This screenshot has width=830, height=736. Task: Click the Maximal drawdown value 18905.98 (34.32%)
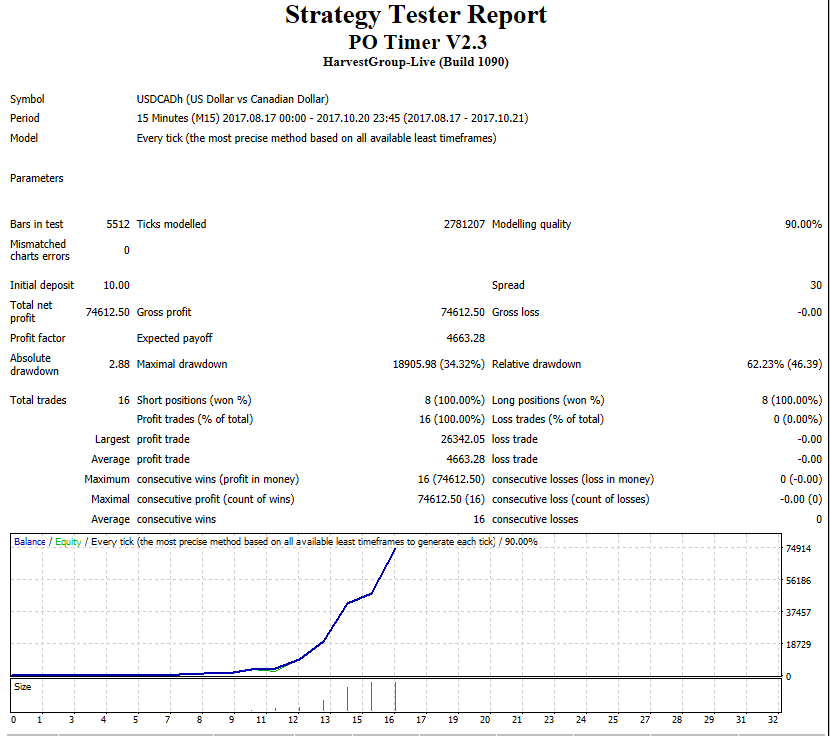pos(438,364)
